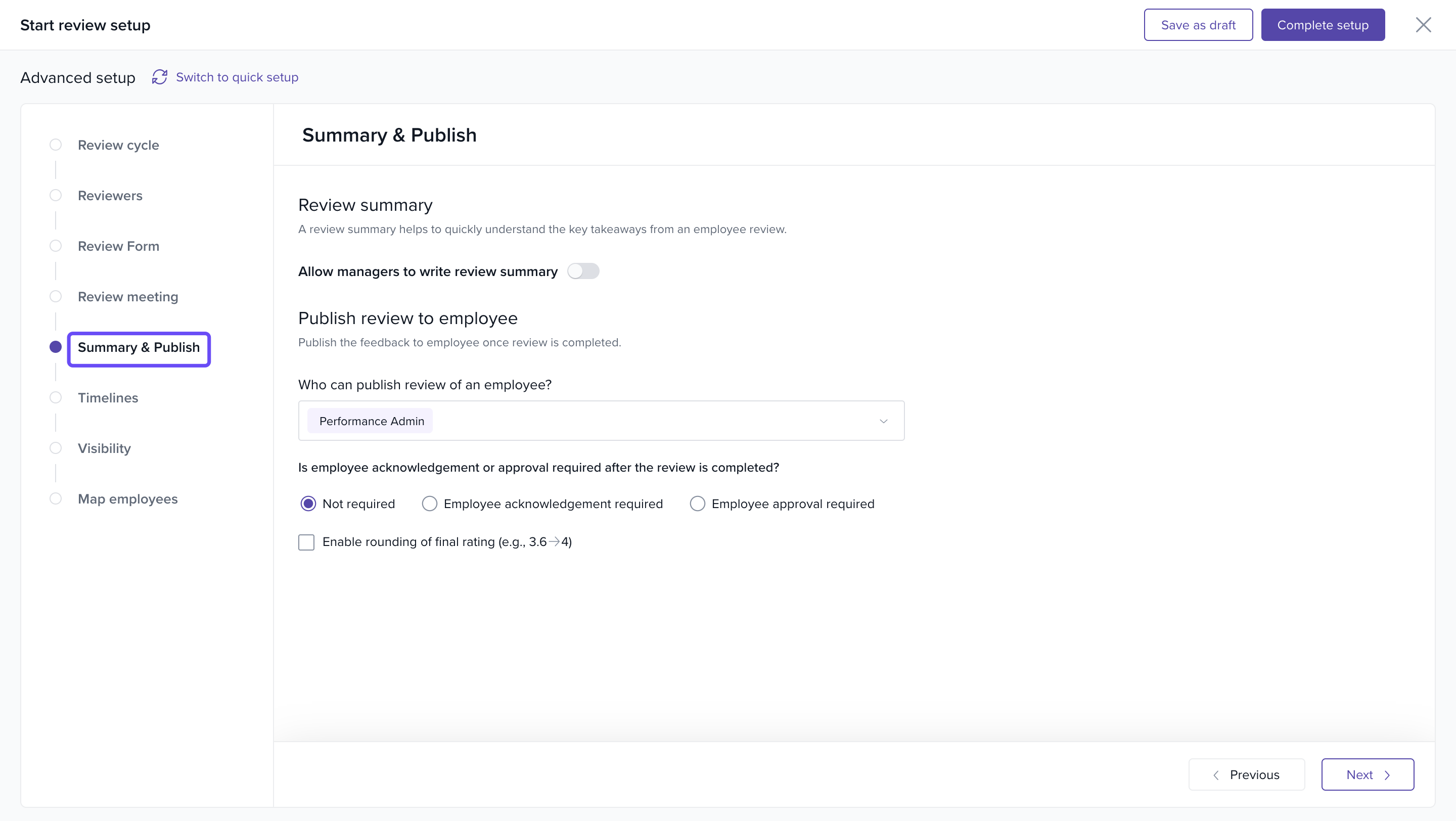Image resolution: width=1456 pixels, height=821 pixels.
Task: Click Save as draft button
Action: 1198,25
